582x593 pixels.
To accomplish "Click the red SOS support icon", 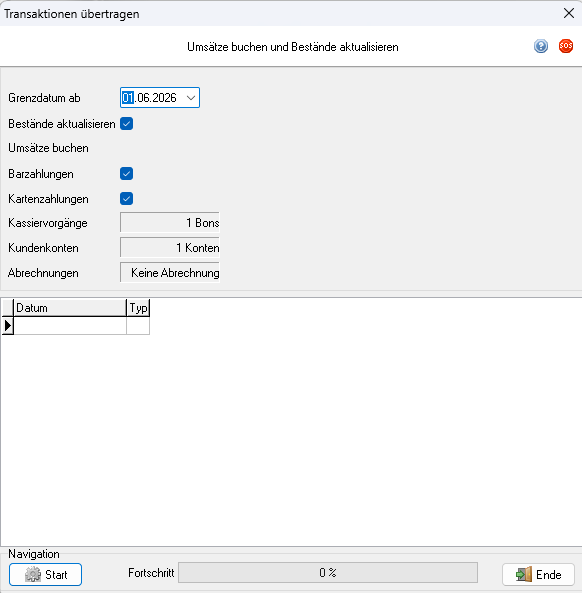I will 566,46.
